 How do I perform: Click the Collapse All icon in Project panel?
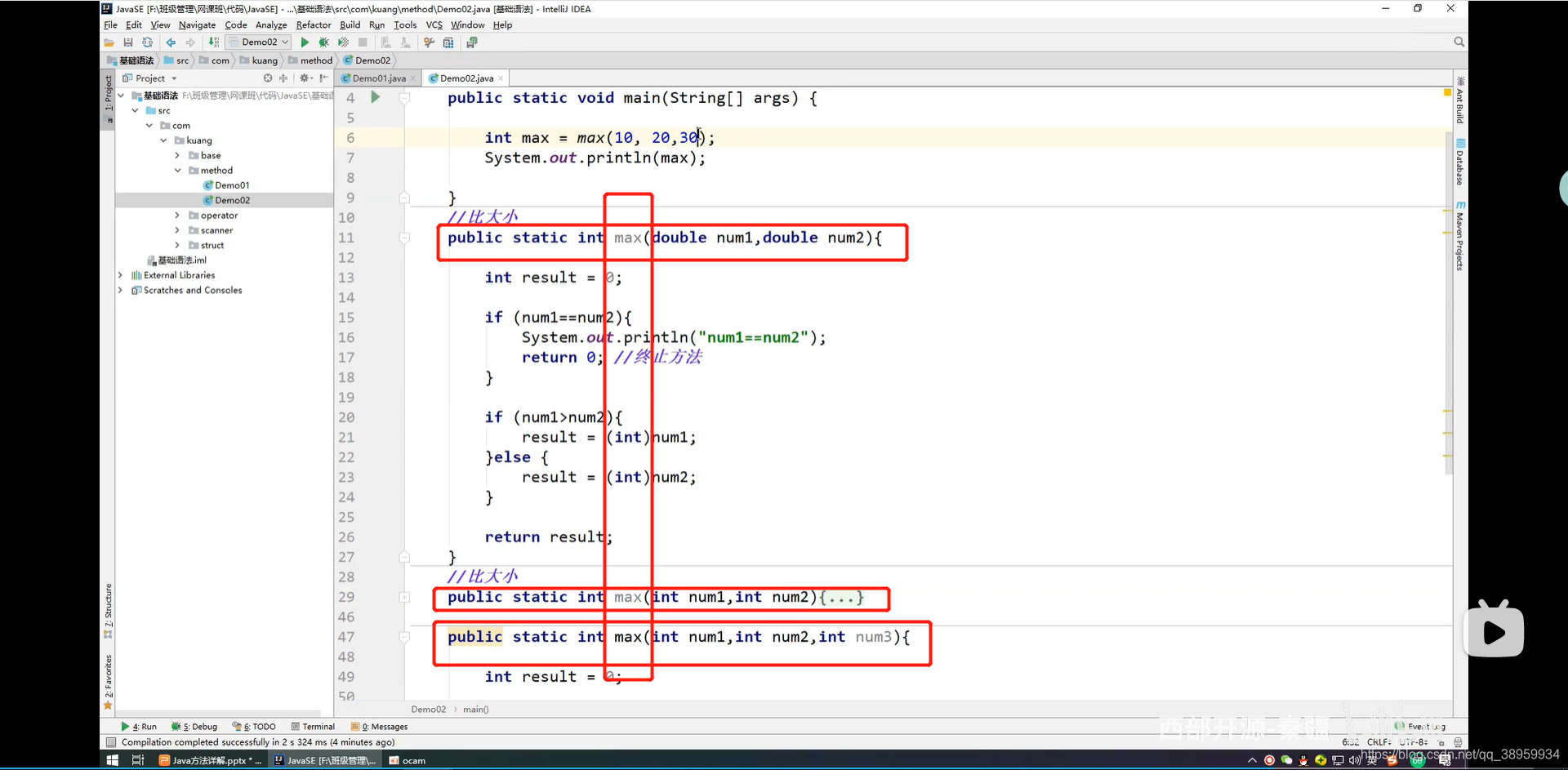283,78
